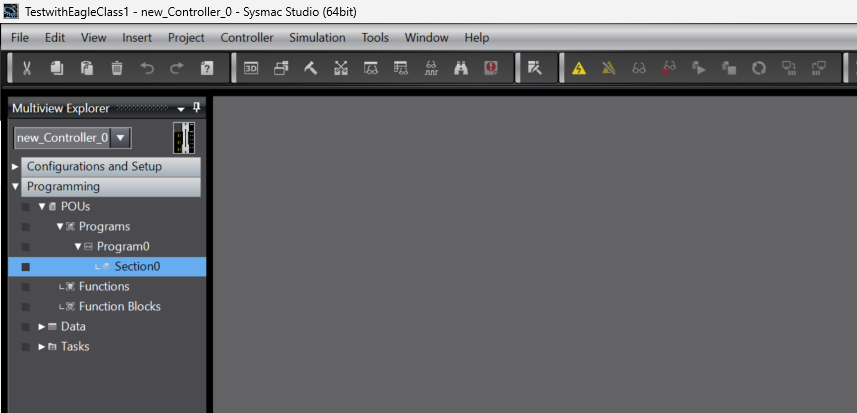Collapse the Programming section

15,186
